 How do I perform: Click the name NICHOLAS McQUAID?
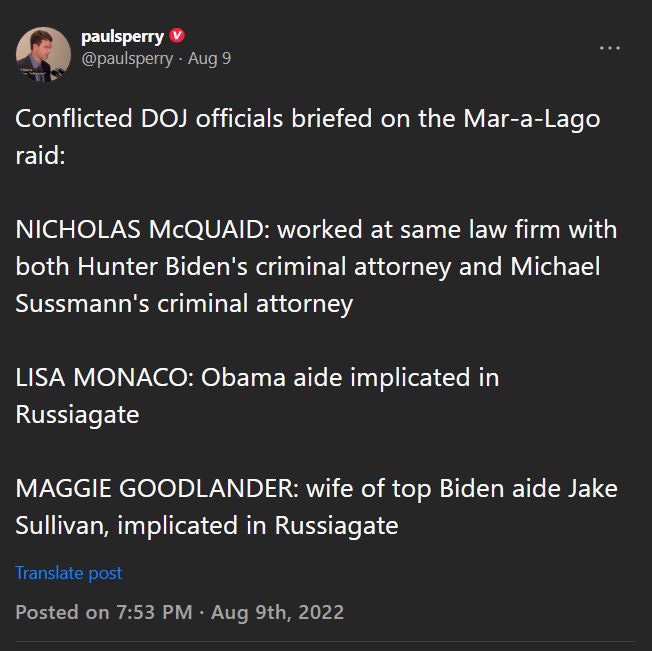pos(142,230)
